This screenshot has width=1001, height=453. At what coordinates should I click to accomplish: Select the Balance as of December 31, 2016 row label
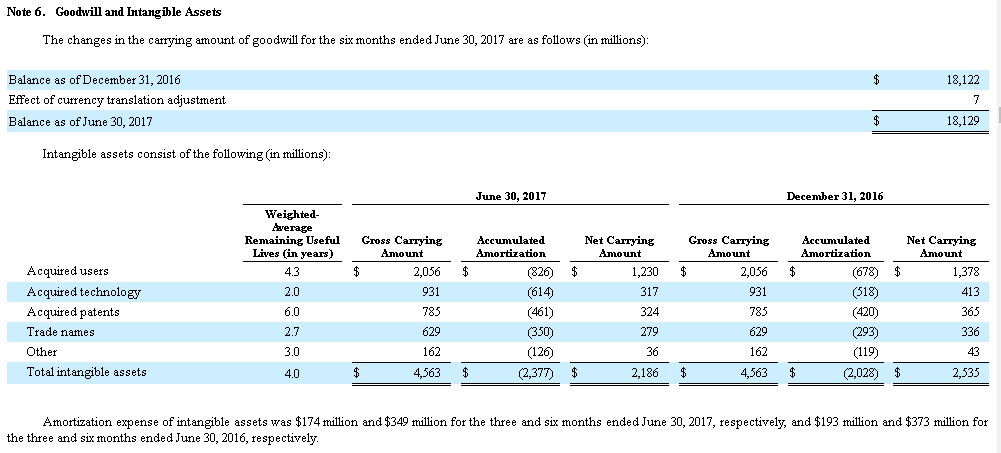click(x=94, y=80)
